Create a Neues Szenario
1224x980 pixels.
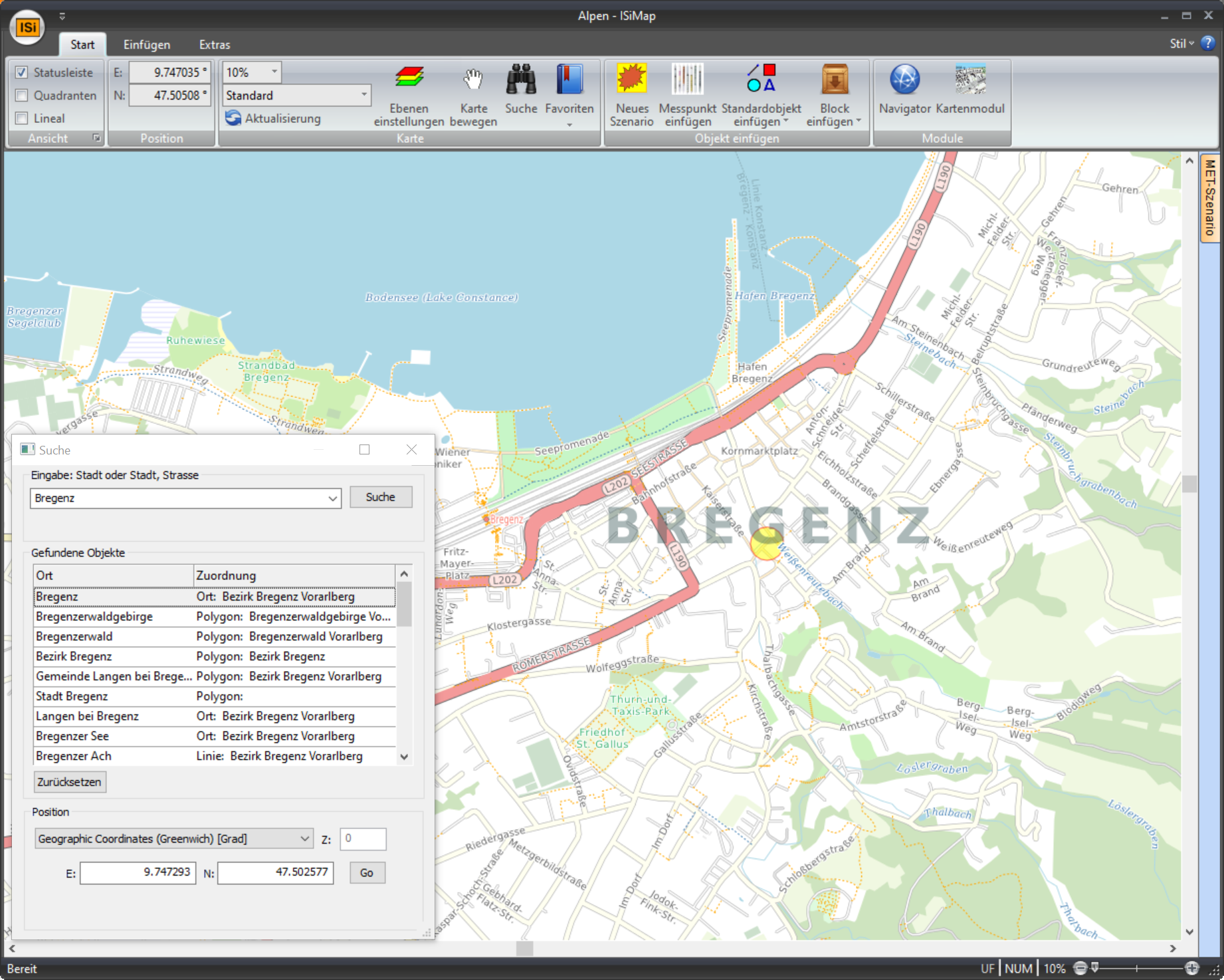[x=632, y=95]
